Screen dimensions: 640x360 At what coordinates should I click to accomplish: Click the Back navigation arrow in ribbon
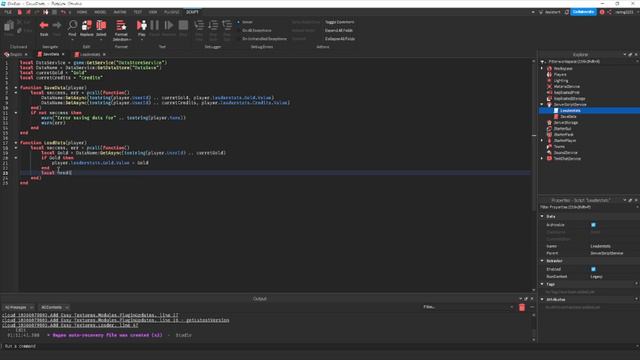click(x=44, y=26)
